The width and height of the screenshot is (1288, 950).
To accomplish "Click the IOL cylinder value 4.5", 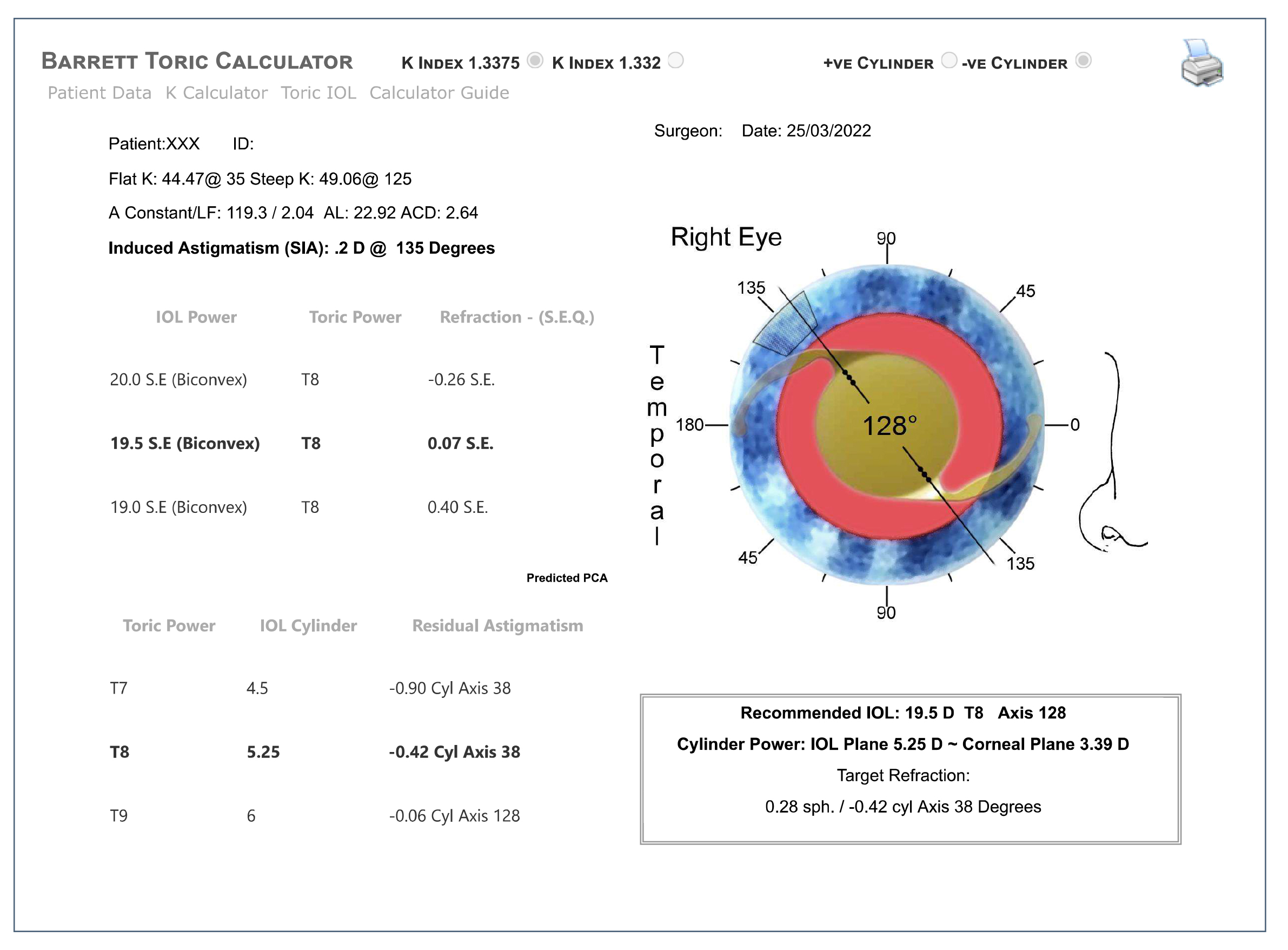I will tap(257, 688).
